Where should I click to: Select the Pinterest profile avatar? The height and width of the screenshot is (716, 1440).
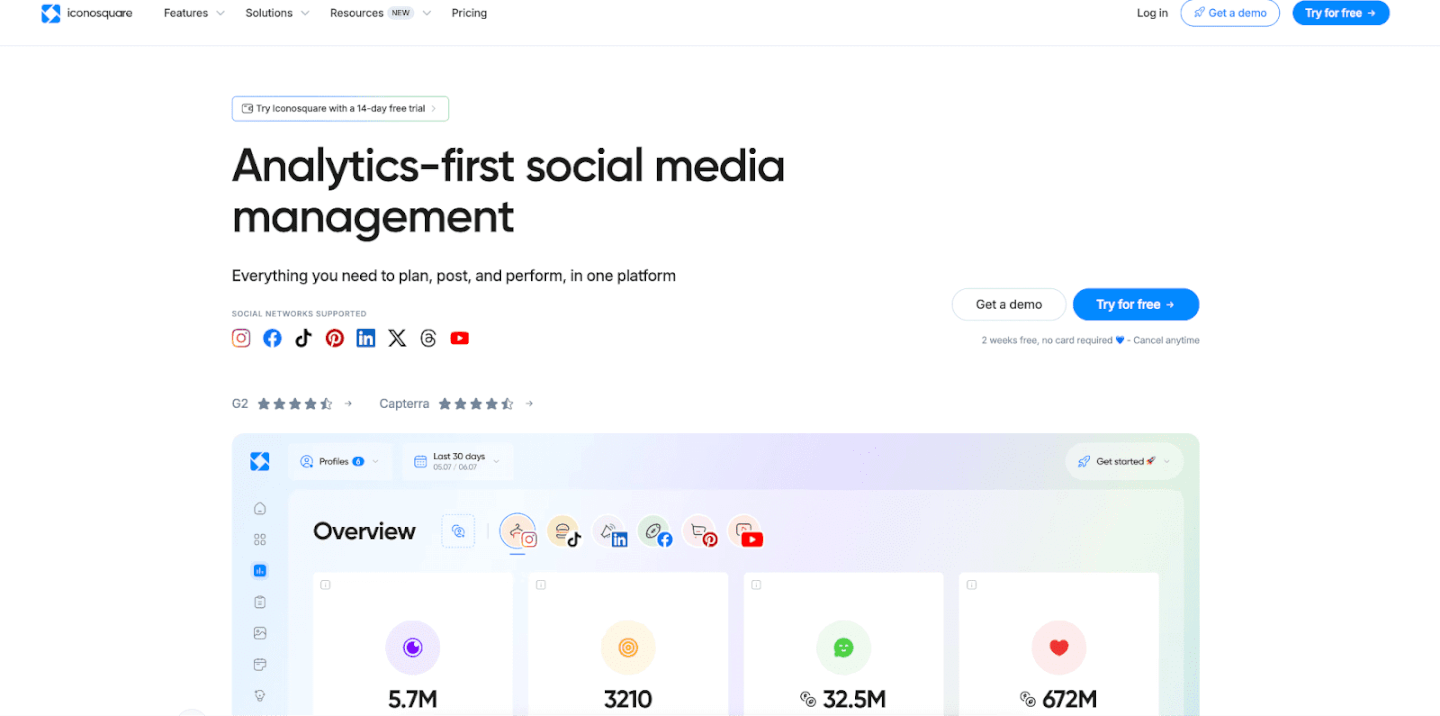click(x=700, y=532)
